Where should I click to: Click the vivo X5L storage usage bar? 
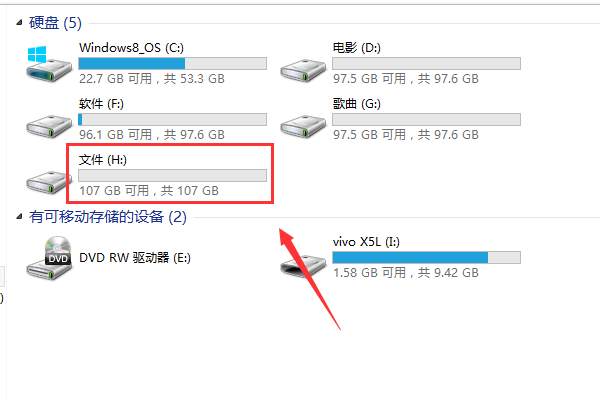[x=426, y=258]
